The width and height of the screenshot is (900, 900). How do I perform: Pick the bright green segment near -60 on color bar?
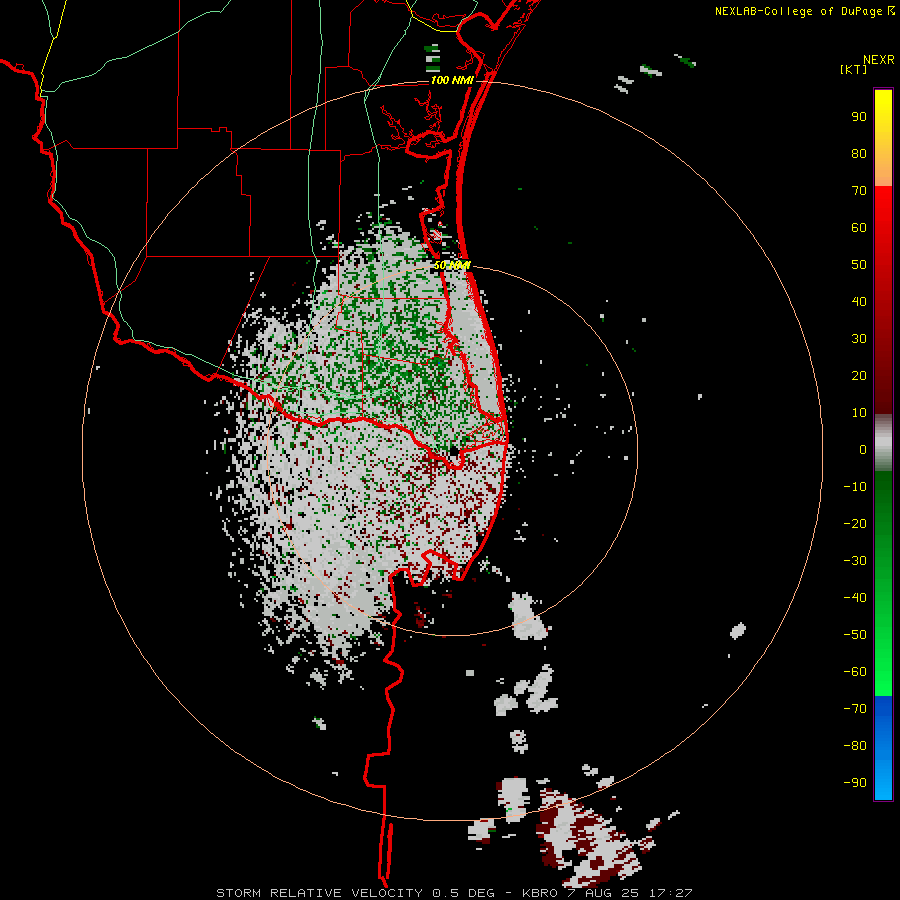click(883, 672)
